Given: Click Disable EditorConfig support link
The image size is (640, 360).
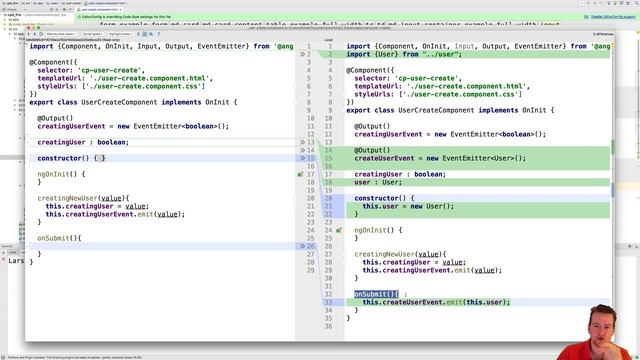Looking at the screenshot, I should point(613,17).
